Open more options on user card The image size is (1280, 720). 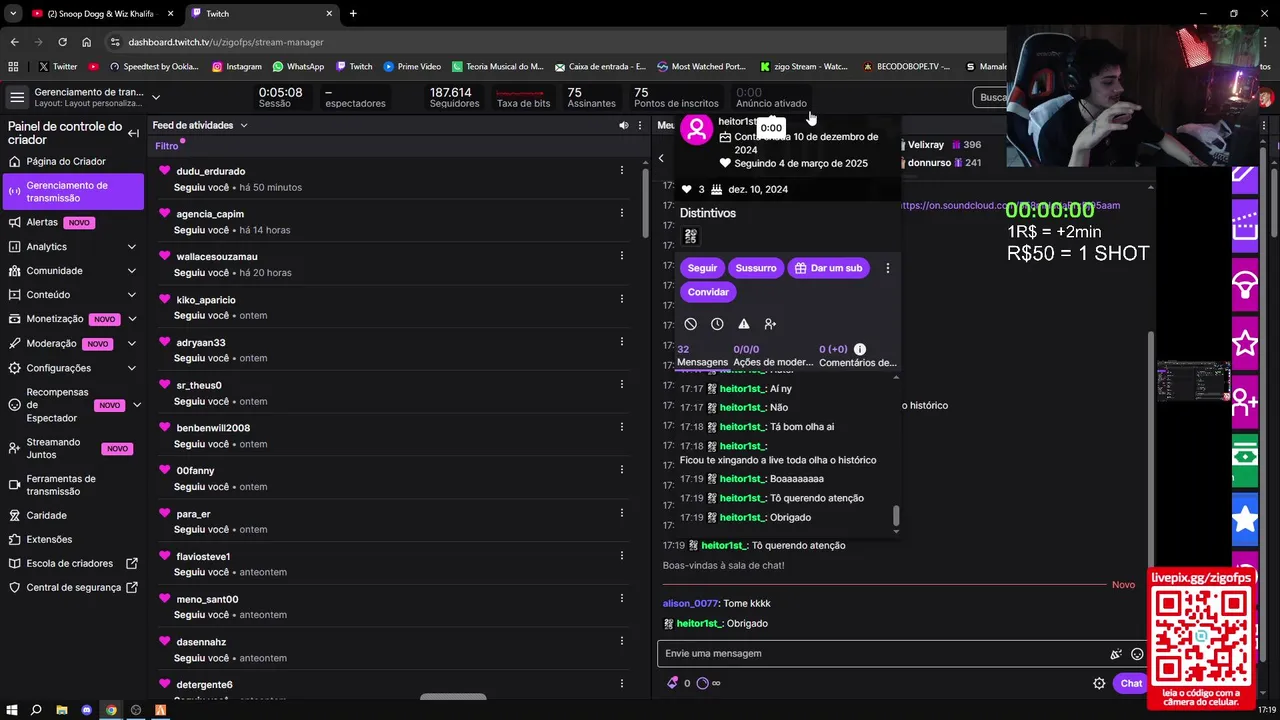coord(887,268)
